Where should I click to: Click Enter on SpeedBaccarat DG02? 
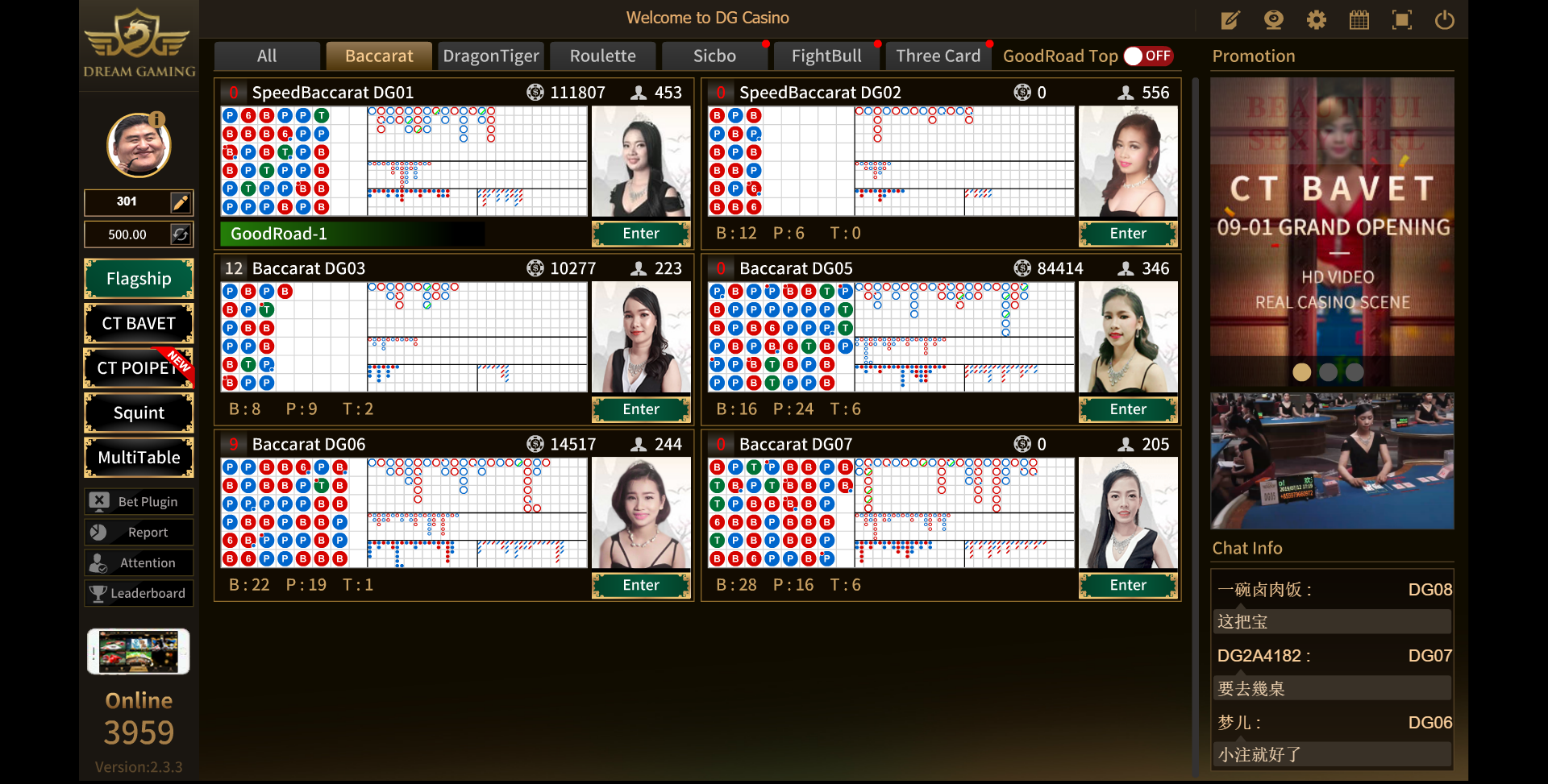(1128, 234)
